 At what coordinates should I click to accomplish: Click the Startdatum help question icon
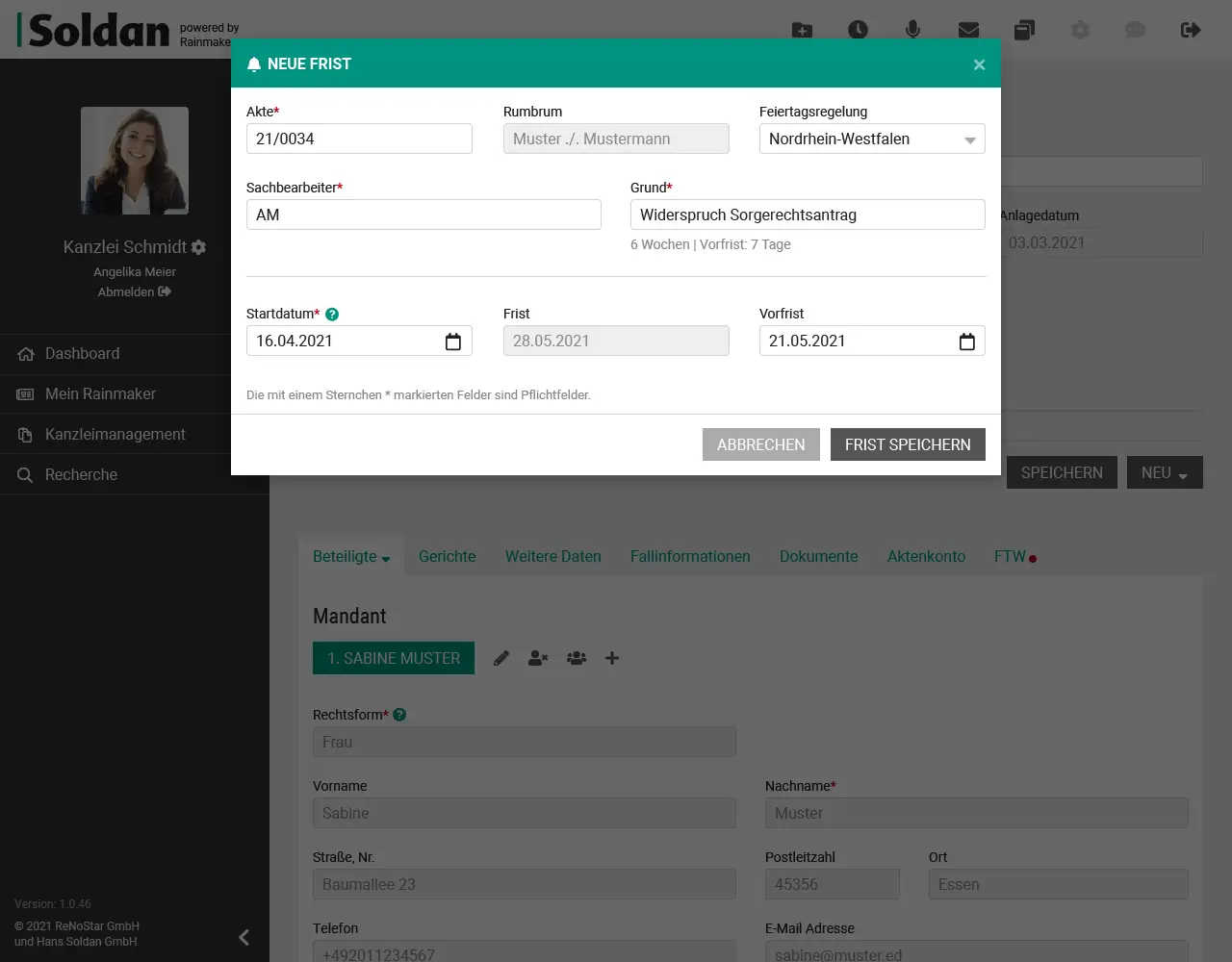[x=332, y=315]
